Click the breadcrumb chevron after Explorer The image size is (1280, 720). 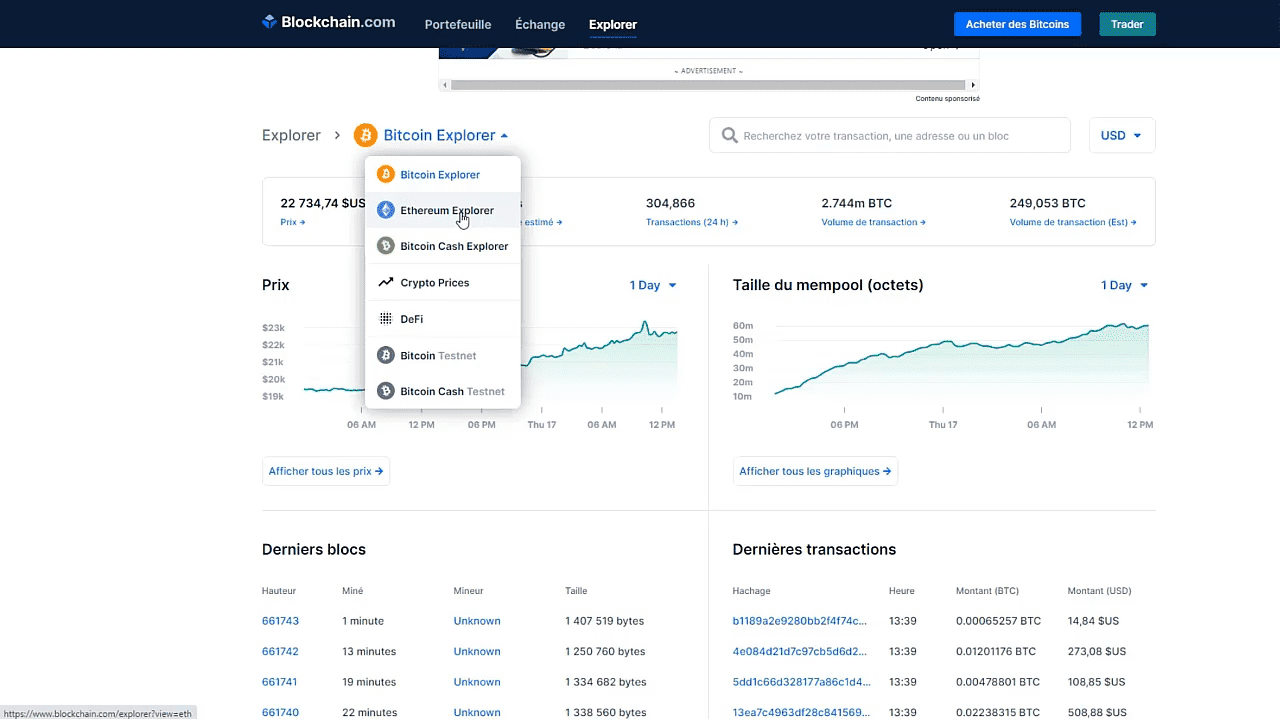[337, 135]
